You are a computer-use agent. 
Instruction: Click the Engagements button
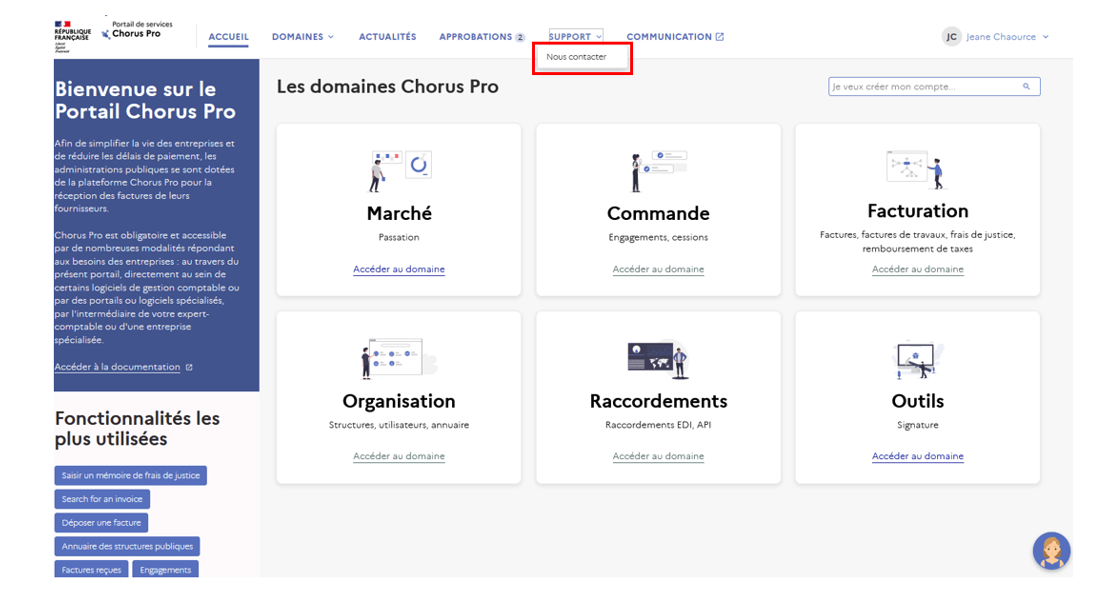[x=165, y=569]
